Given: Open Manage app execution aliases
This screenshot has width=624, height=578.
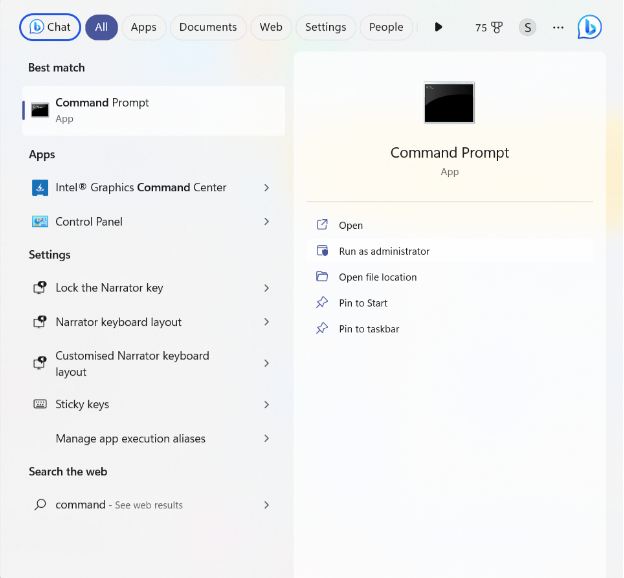Looking at the screenshot, I should click(x=154, y=438).
